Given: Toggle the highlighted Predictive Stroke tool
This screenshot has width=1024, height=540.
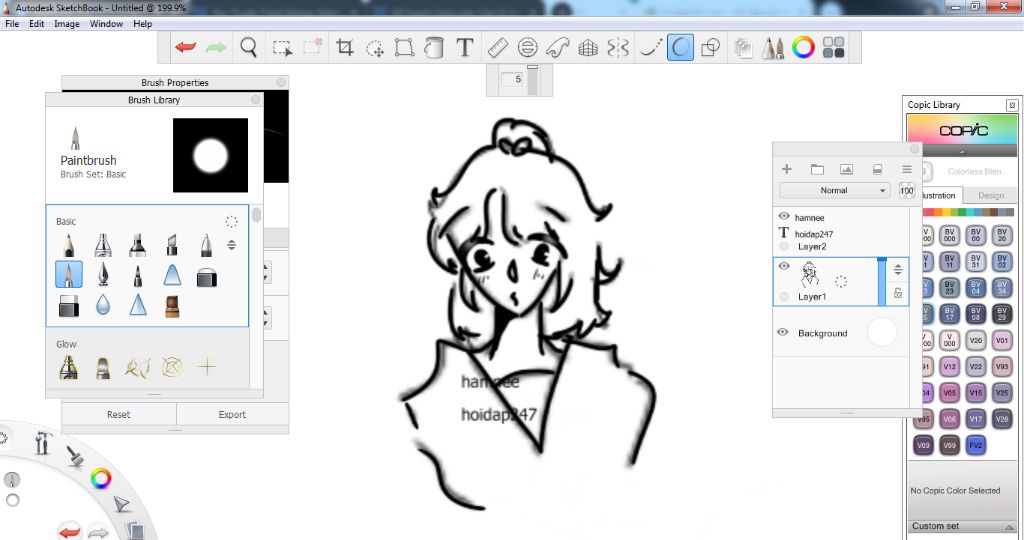Looking at the screenshot, I should 680,48.
